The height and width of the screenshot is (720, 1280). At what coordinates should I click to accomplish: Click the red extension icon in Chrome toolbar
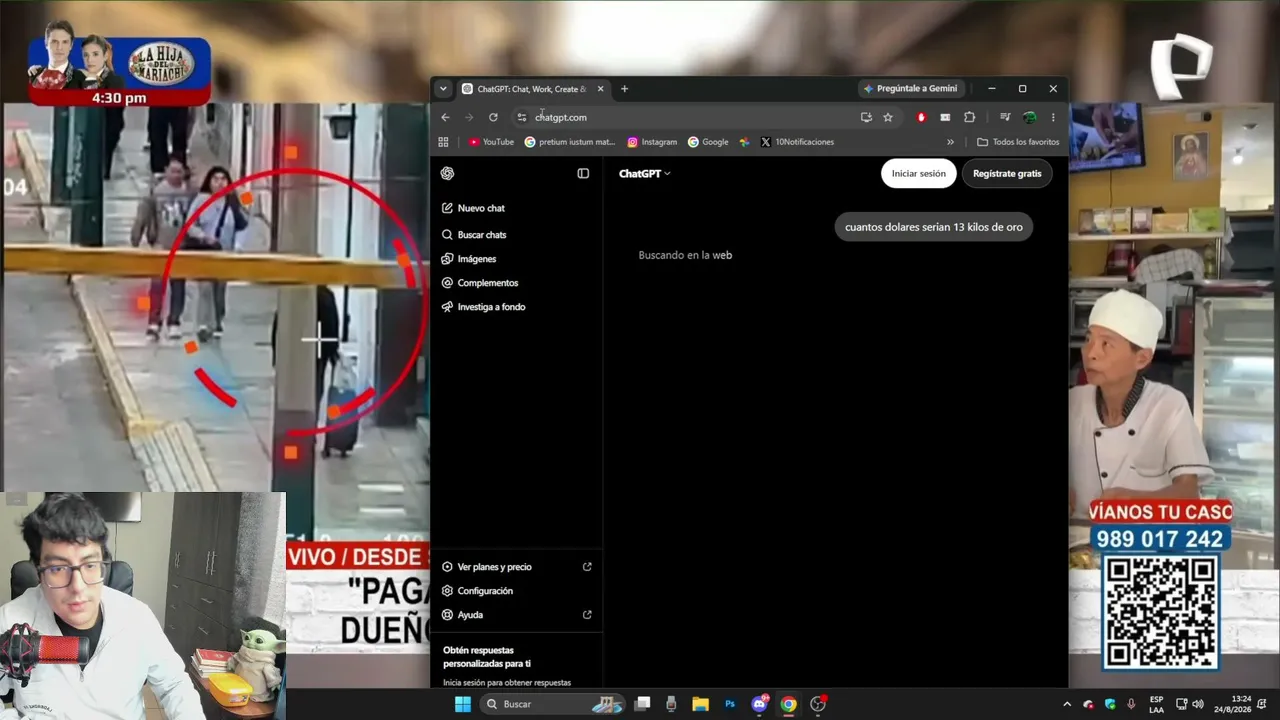(x=921, y=117)
